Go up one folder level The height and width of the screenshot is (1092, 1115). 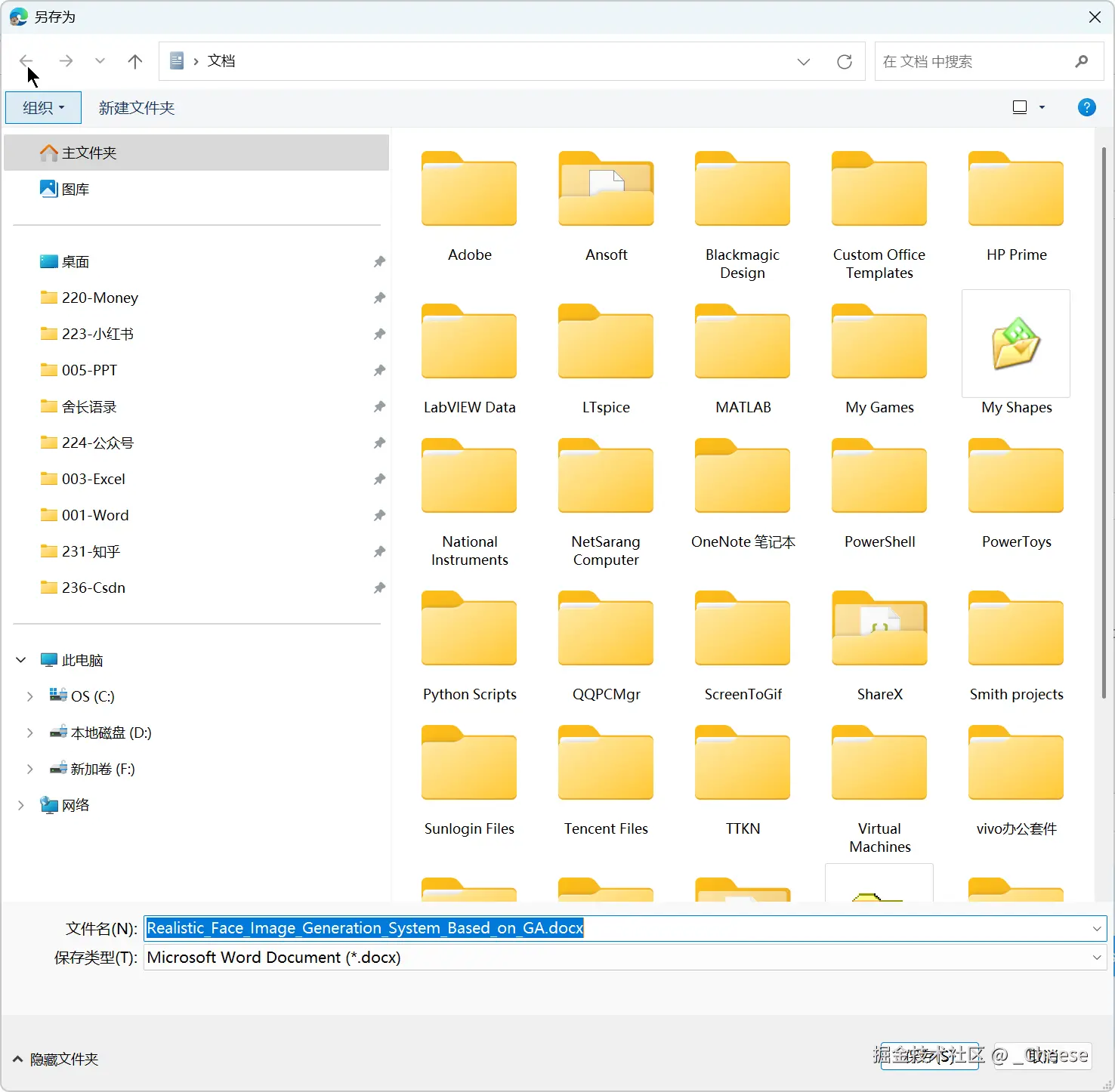(135, 61)
